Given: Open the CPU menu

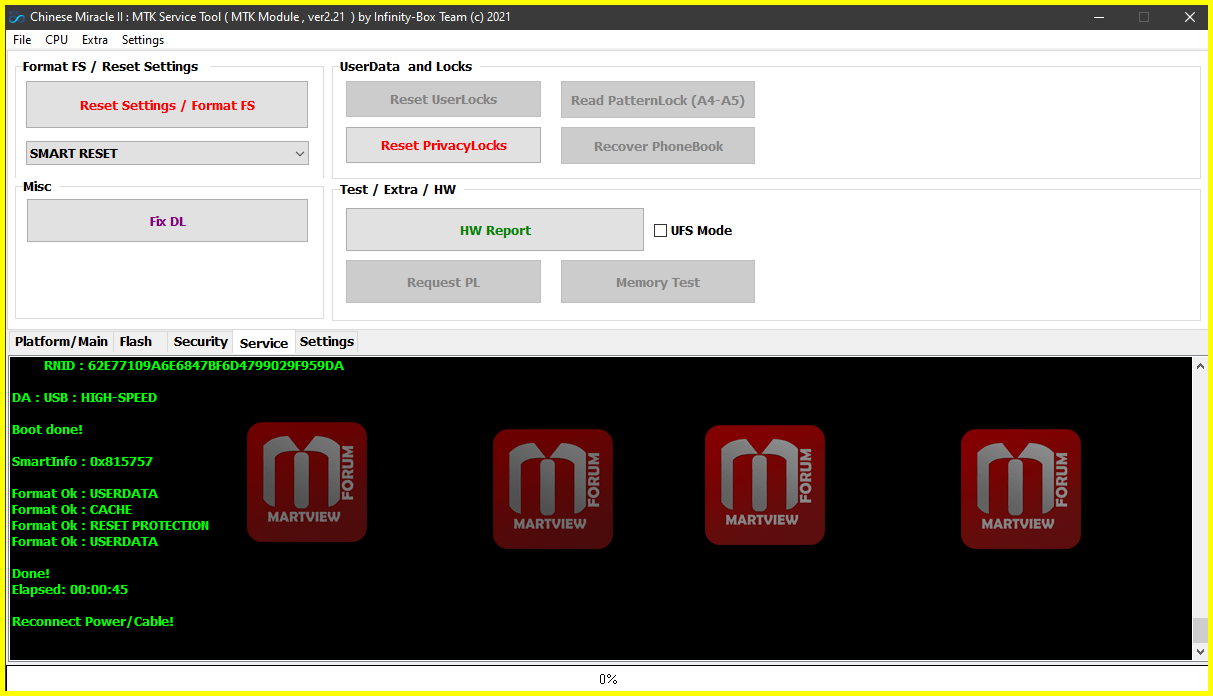Looking at the screenshot, I should pyautogui.click(x=57, y=40).
